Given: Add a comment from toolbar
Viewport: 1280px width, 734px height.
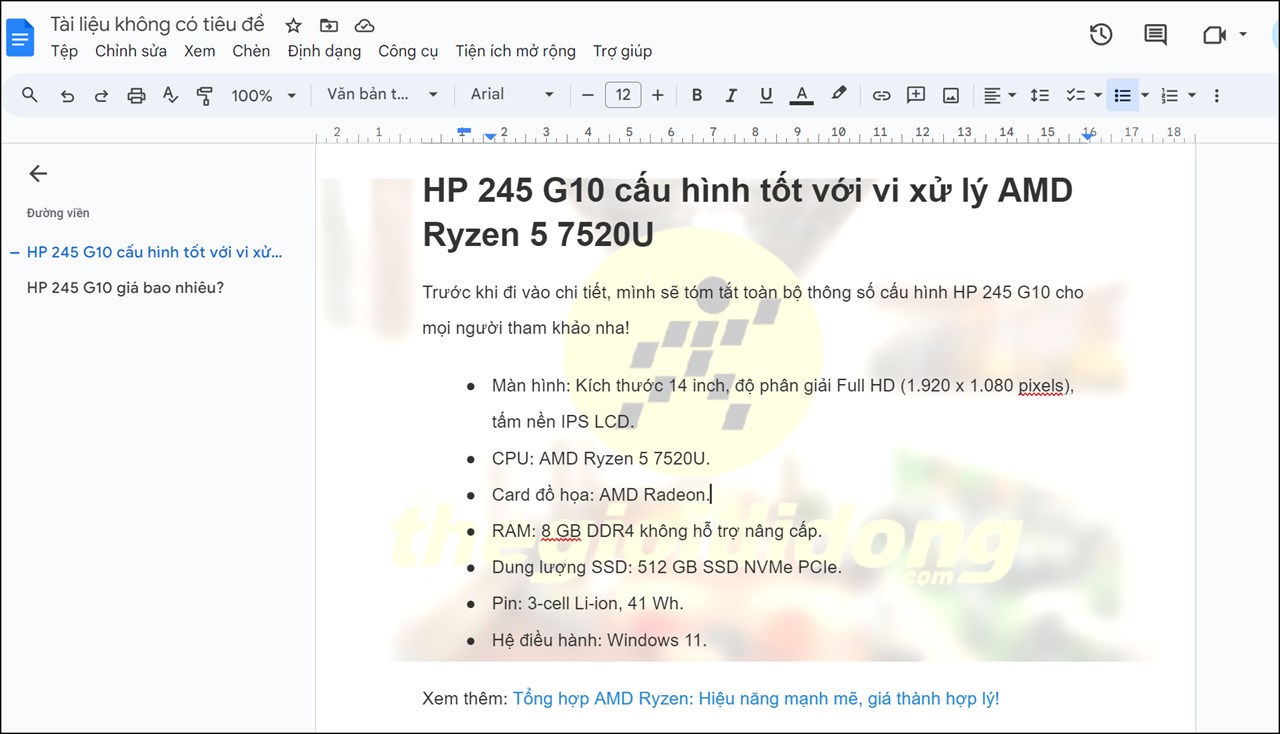Looking at the screenshot, I should click(x=916, y=95).
